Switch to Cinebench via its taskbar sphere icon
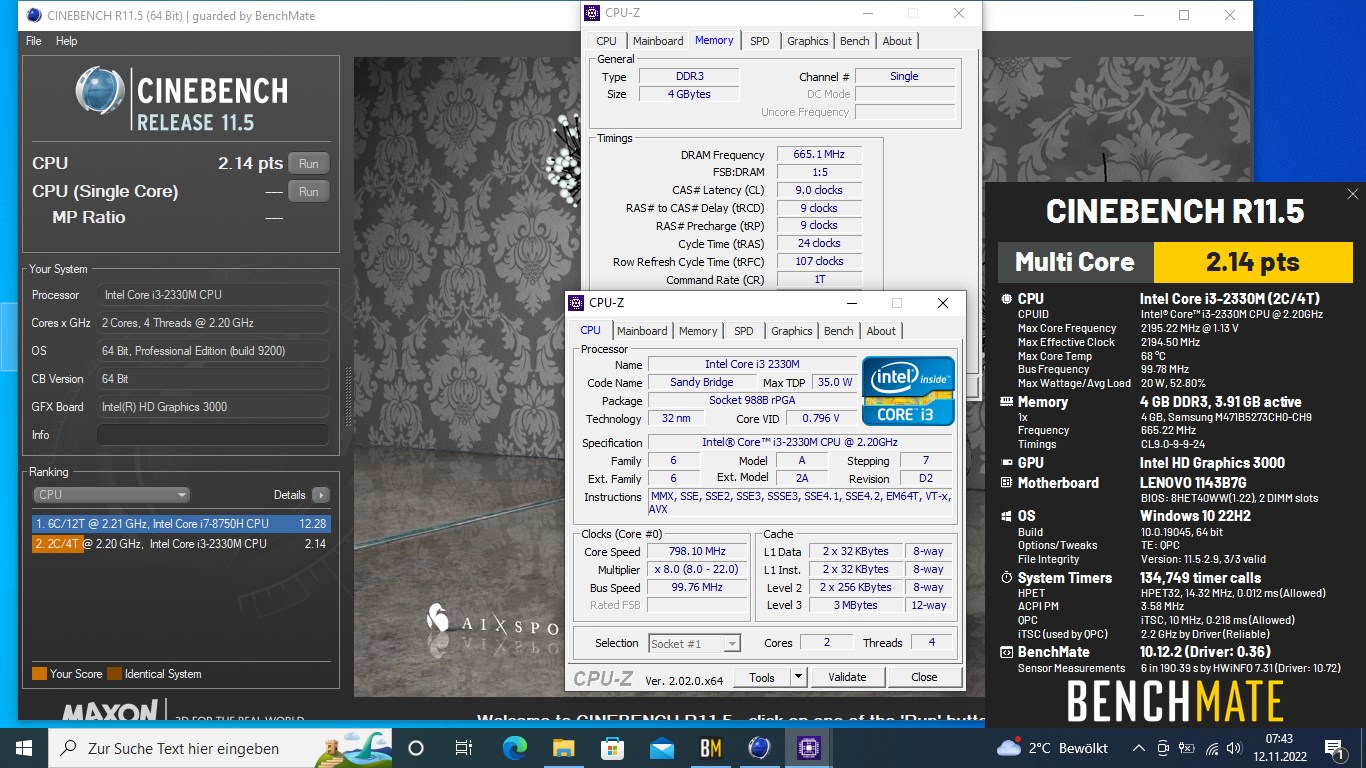This screenshot has width=1366, height=768. pos(759,748)
